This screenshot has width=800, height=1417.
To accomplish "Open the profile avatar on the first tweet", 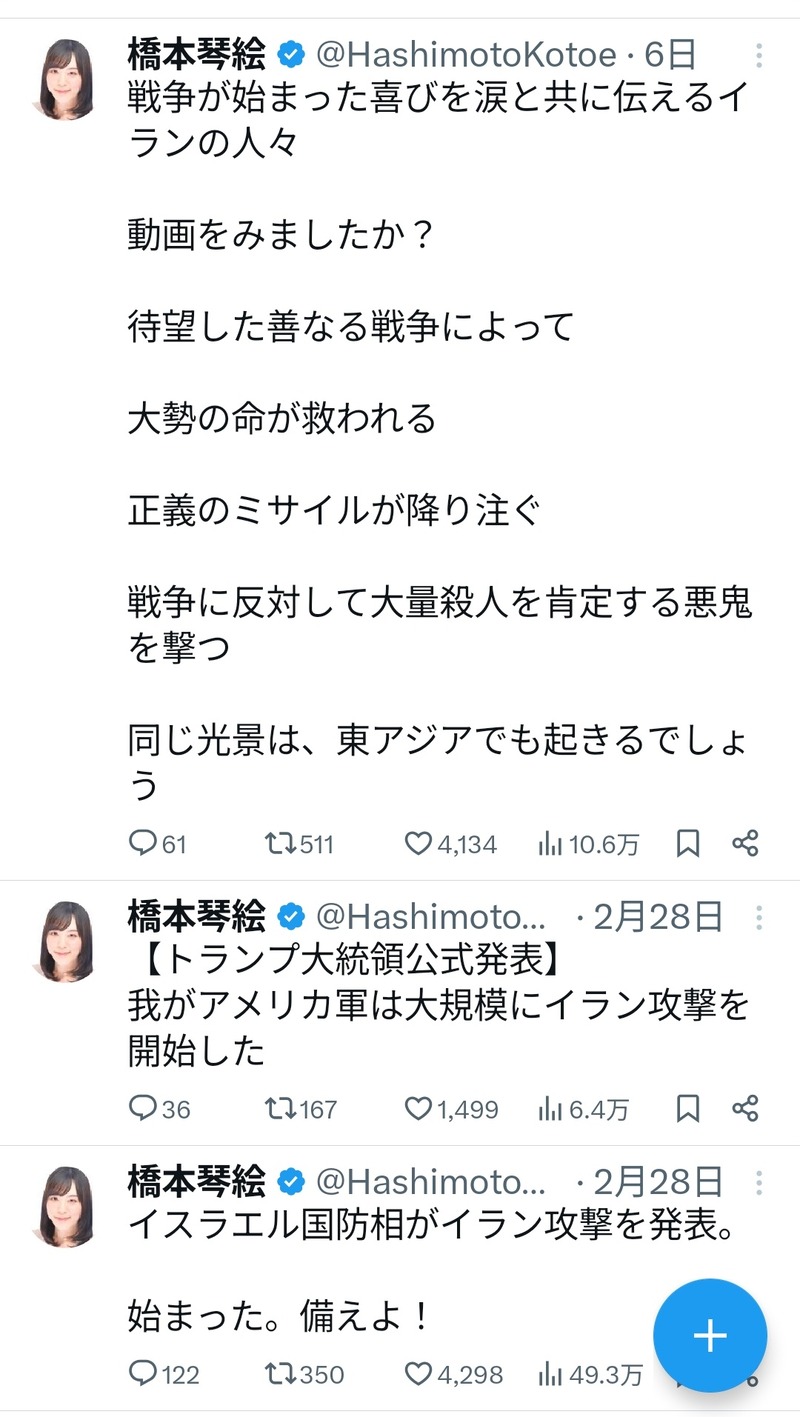I will pyautogui.click(x=65, y=79).
